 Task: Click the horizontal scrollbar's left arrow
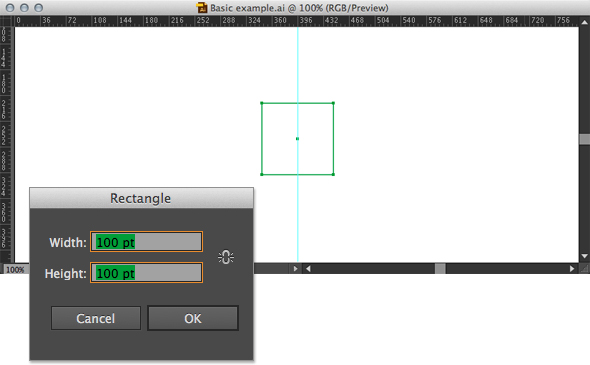308,269
